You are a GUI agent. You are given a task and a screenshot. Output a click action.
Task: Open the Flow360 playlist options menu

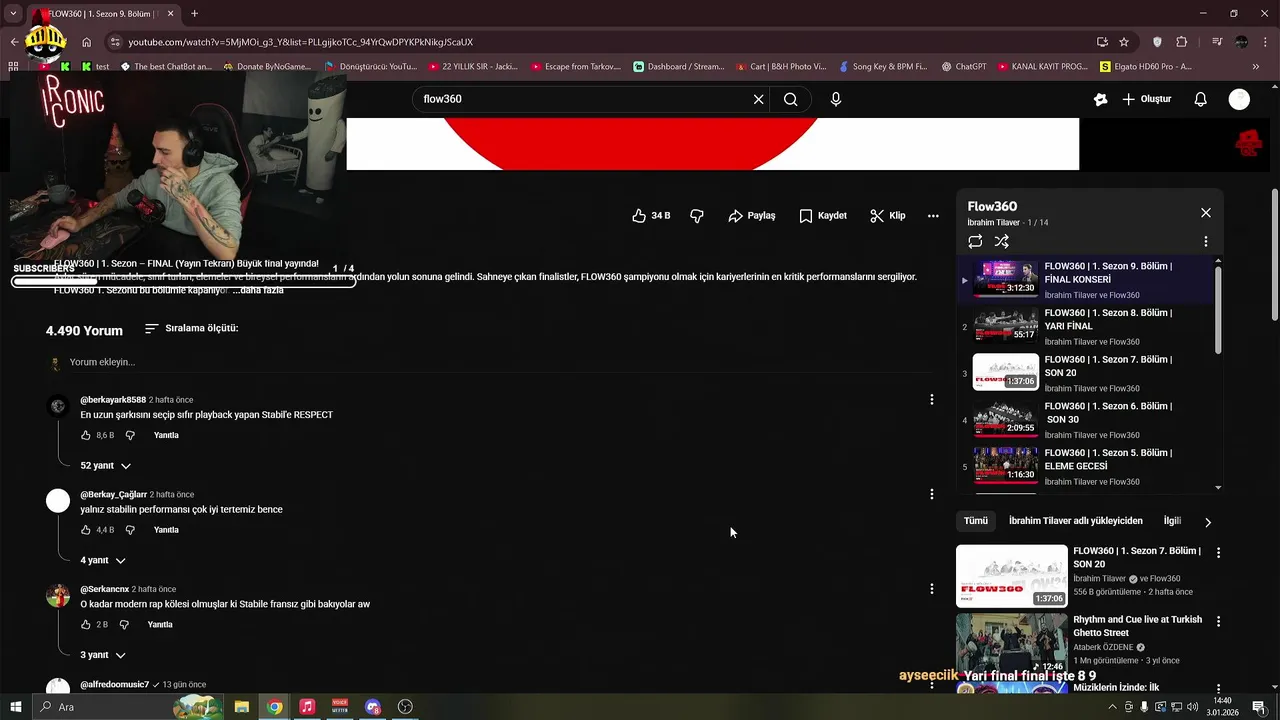click(1206, 241)
